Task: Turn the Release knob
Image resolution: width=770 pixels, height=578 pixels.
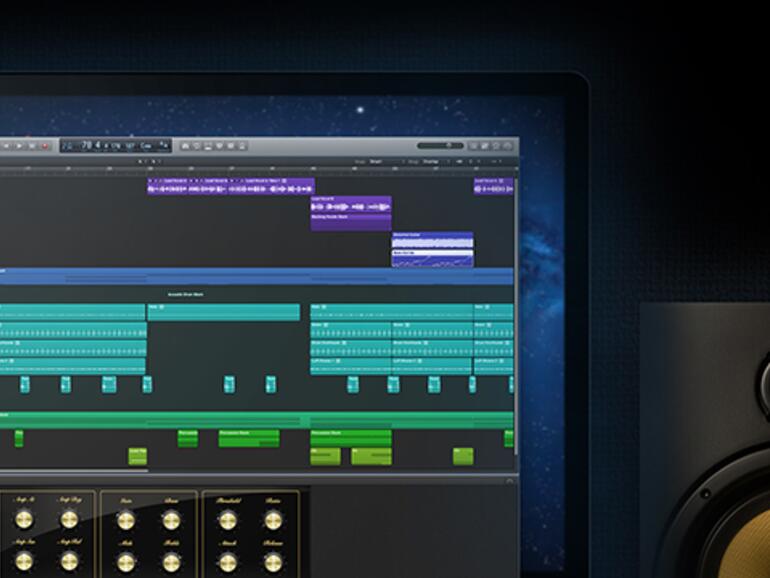Action: 273,563
